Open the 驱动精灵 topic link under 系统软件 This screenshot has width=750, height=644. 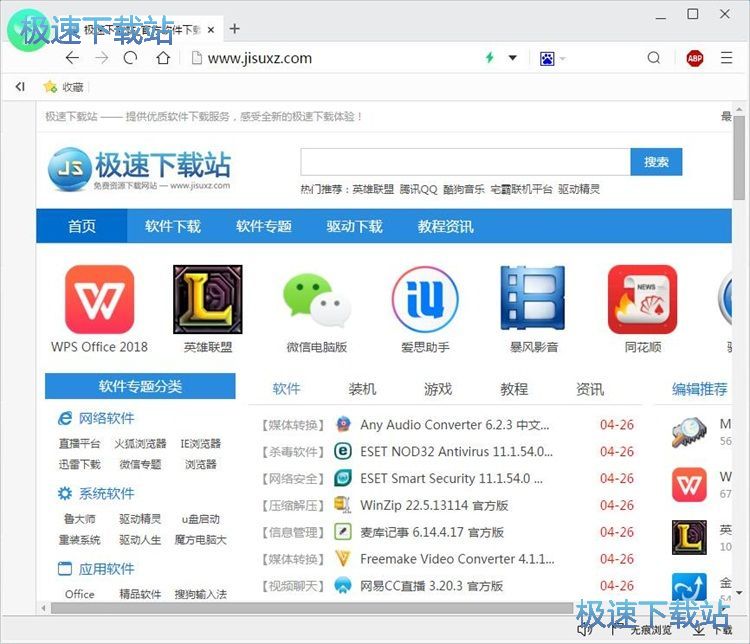pos(140,519)
